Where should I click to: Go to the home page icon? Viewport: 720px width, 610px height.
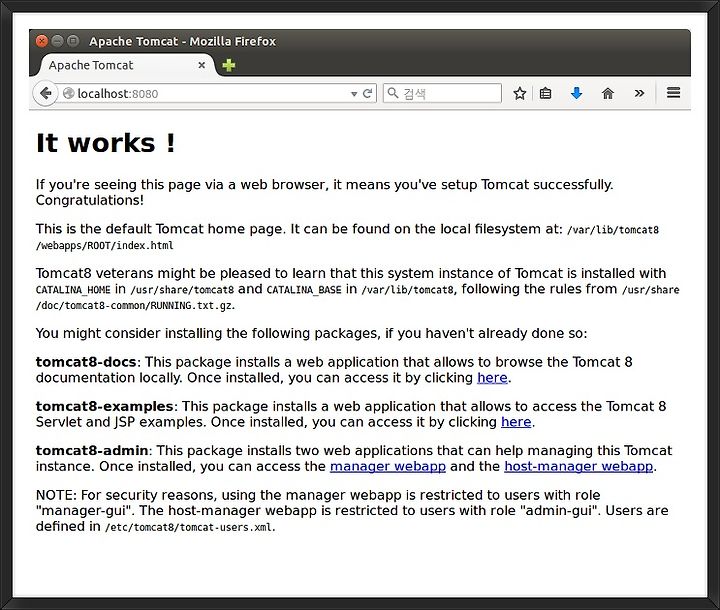608,94
